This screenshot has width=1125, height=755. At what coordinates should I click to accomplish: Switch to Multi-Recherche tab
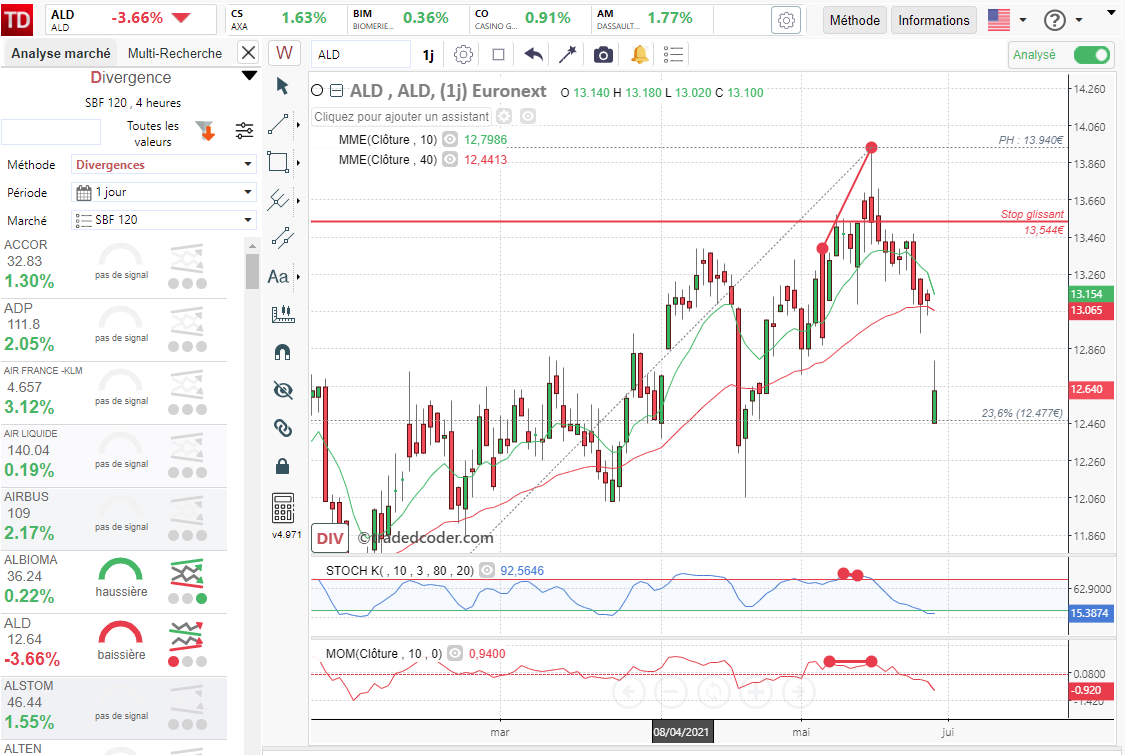tap(175, 53)
